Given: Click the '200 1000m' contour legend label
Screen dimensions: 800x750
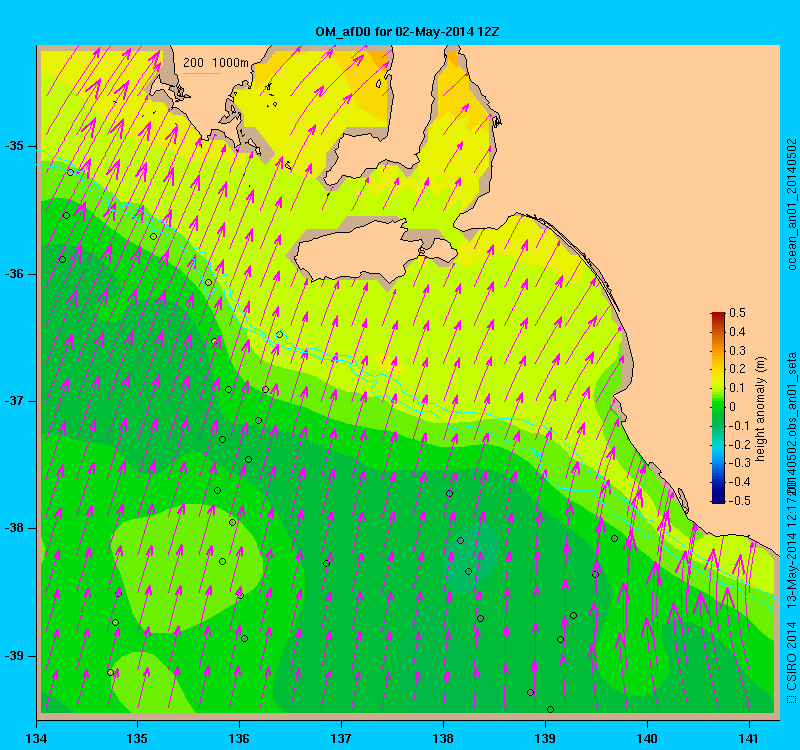Looking at the screenshot, I should point(216,63).
